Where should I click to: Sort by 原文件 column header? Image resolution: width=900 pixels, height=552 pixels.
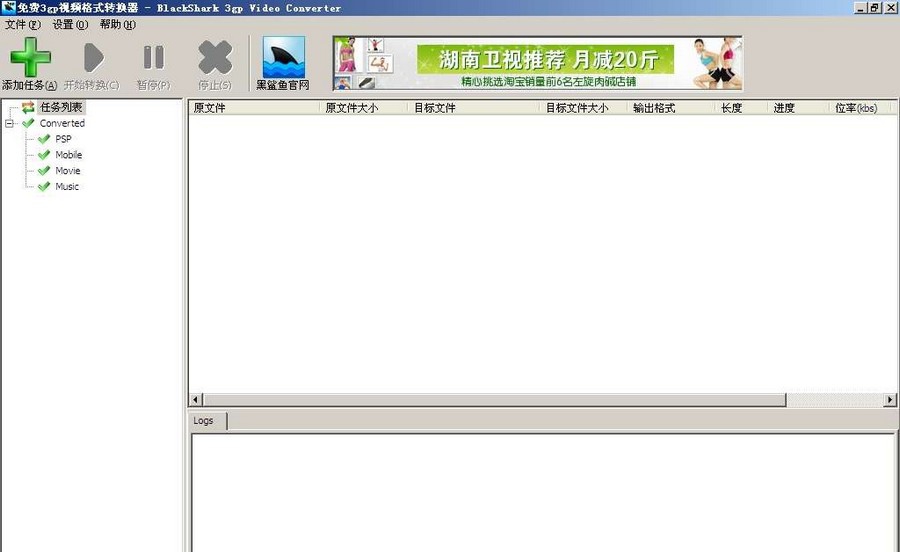pyautogui.click(x=254, y=108)
